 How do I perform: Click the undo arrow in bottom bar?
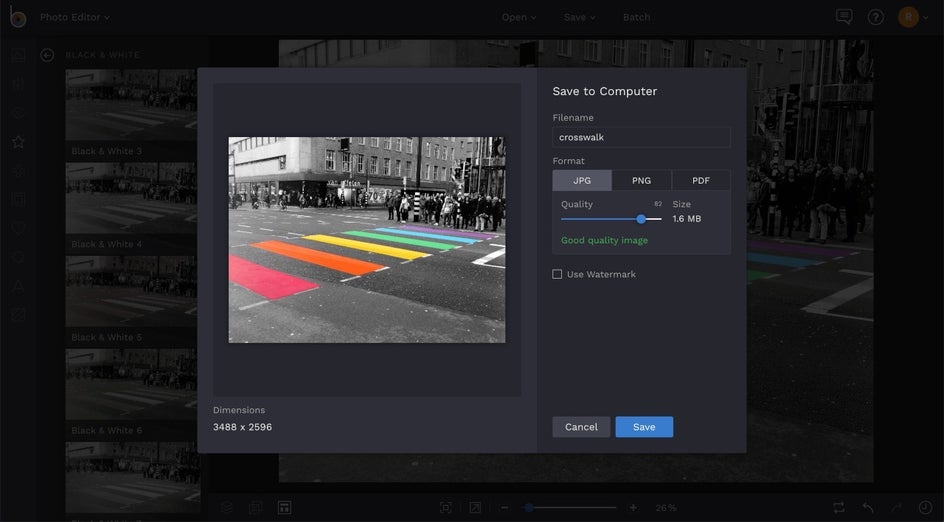[868, 508]
